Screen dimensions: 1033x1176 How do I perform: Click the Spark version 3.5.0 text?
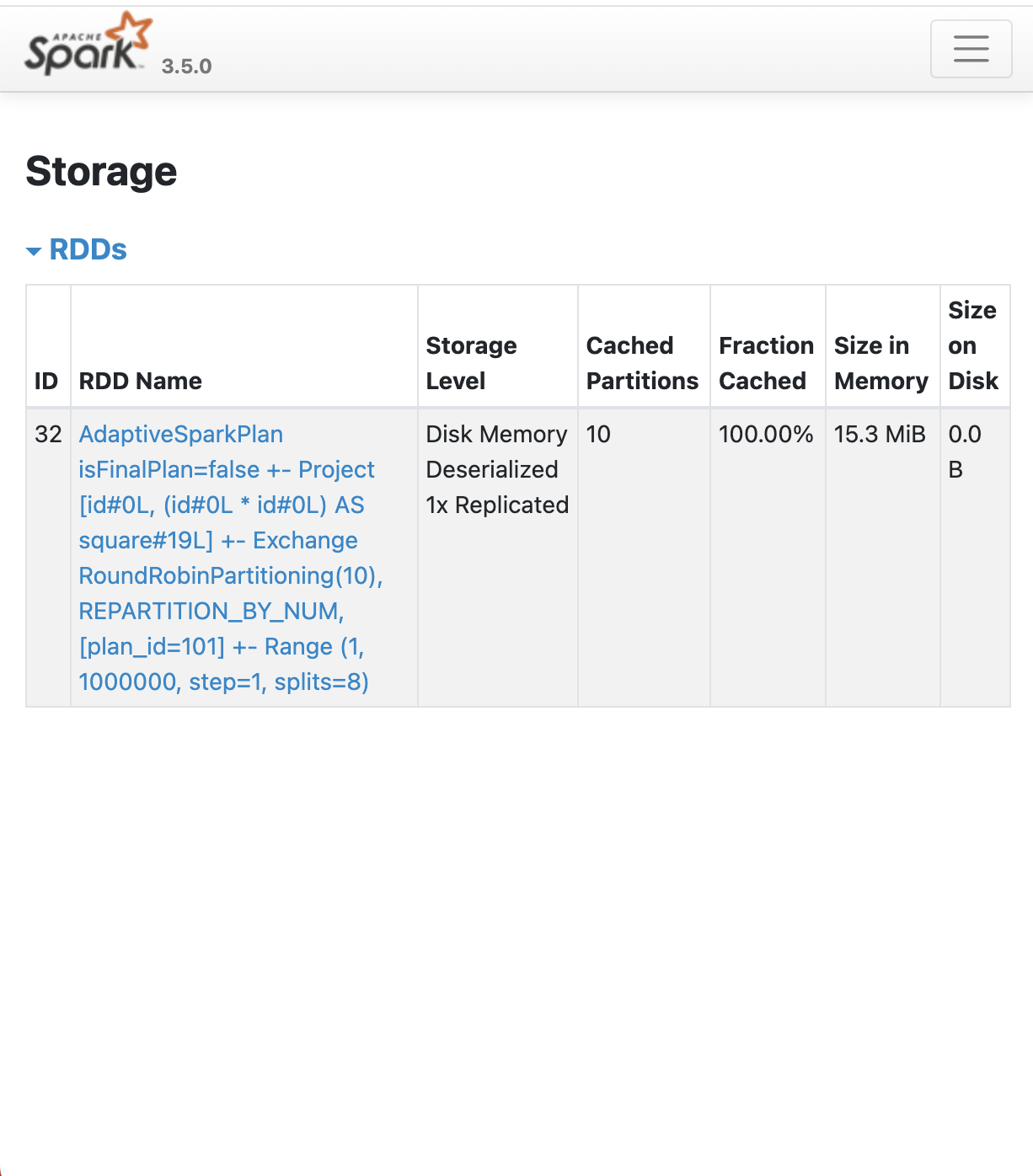[x=186, y=67]
